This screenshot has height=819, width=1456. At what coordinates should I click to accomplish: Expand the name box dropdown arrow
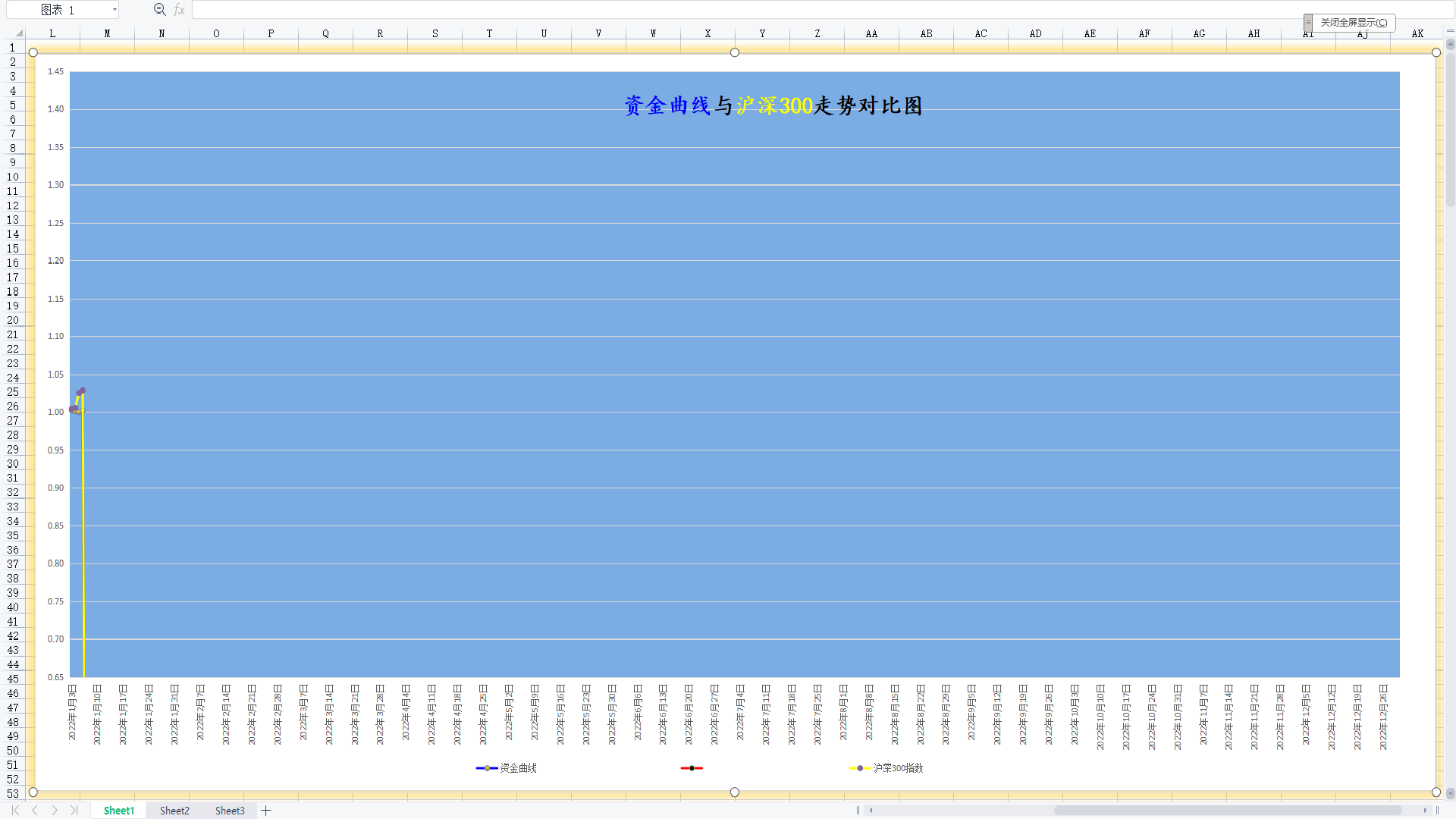tap(115, 10)
